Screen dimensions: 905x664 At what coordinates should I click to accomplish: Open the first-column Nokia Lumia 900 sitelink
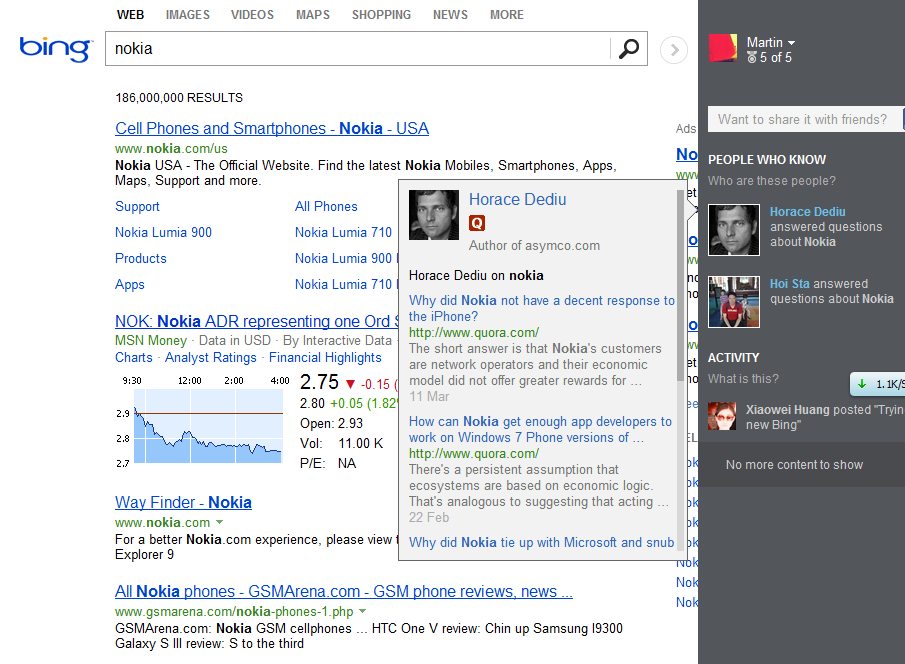pyautogui.click(x=163, y=233)
